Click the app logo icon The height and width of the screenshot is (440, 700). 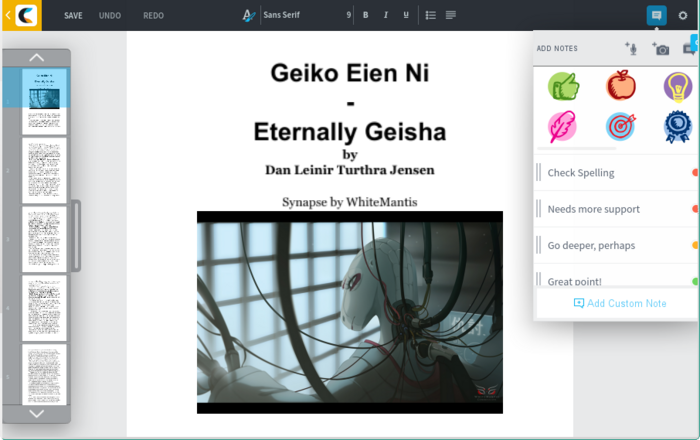pyautogui.click(x=26, y=15)
